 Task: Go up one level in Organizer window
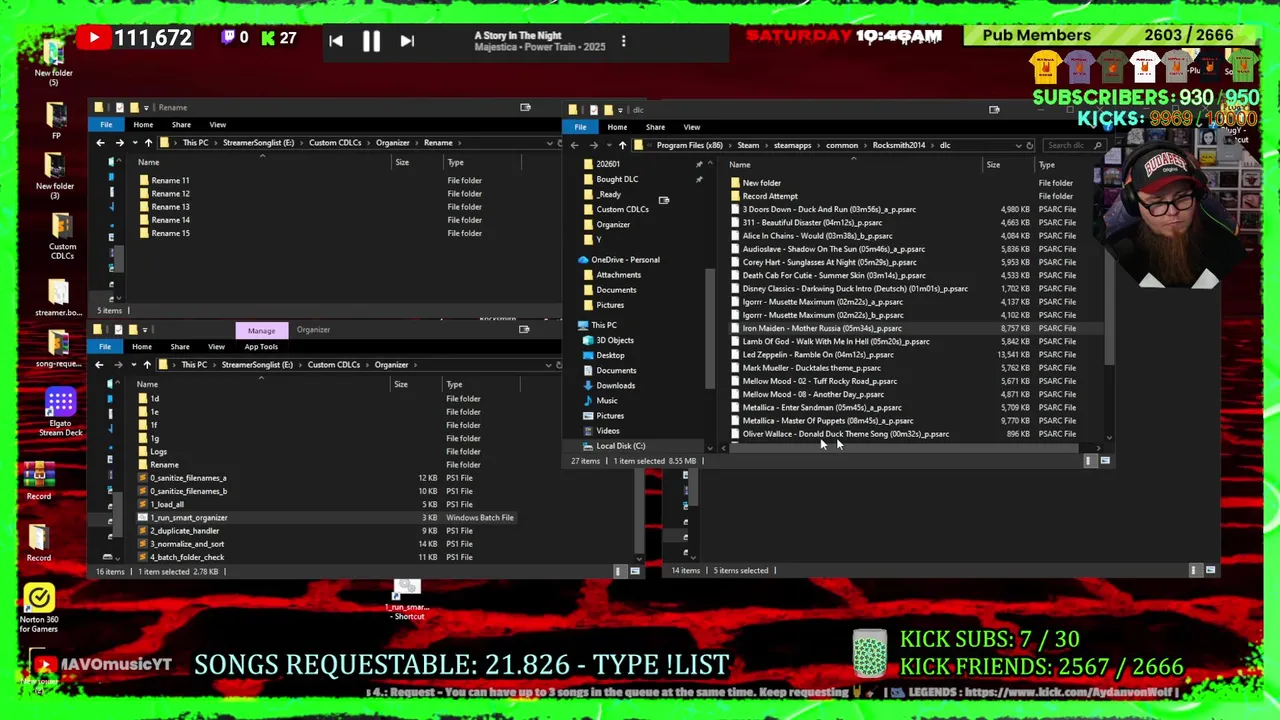tap(147, 365)
